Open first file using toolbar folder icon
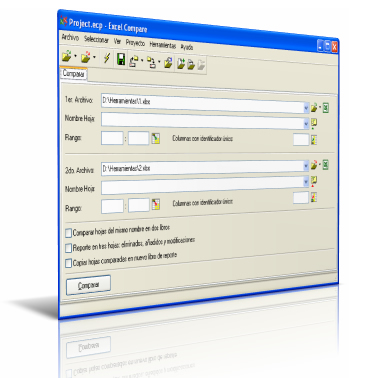 click(x=67, y=56)
